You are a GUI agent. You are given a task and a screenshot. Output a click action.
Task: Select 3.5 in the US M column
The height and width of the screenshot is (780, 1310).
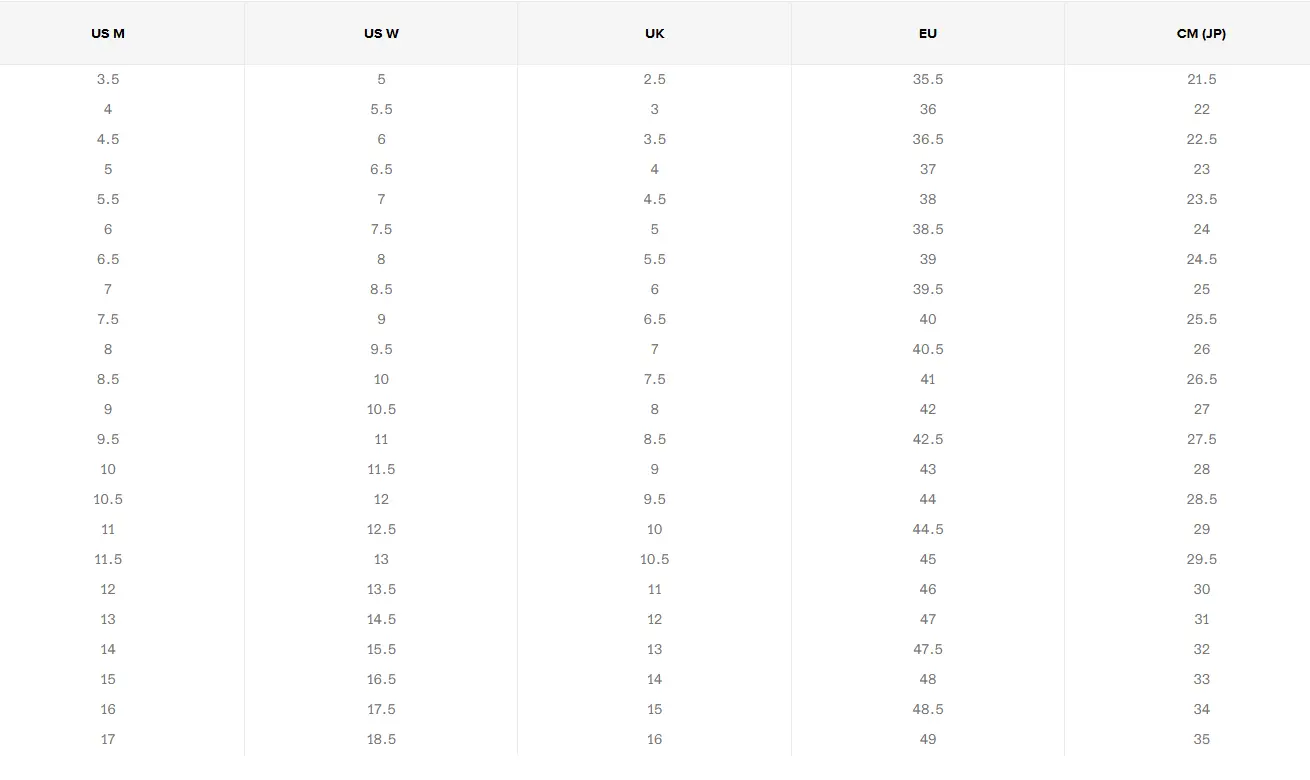click(108, 79)
